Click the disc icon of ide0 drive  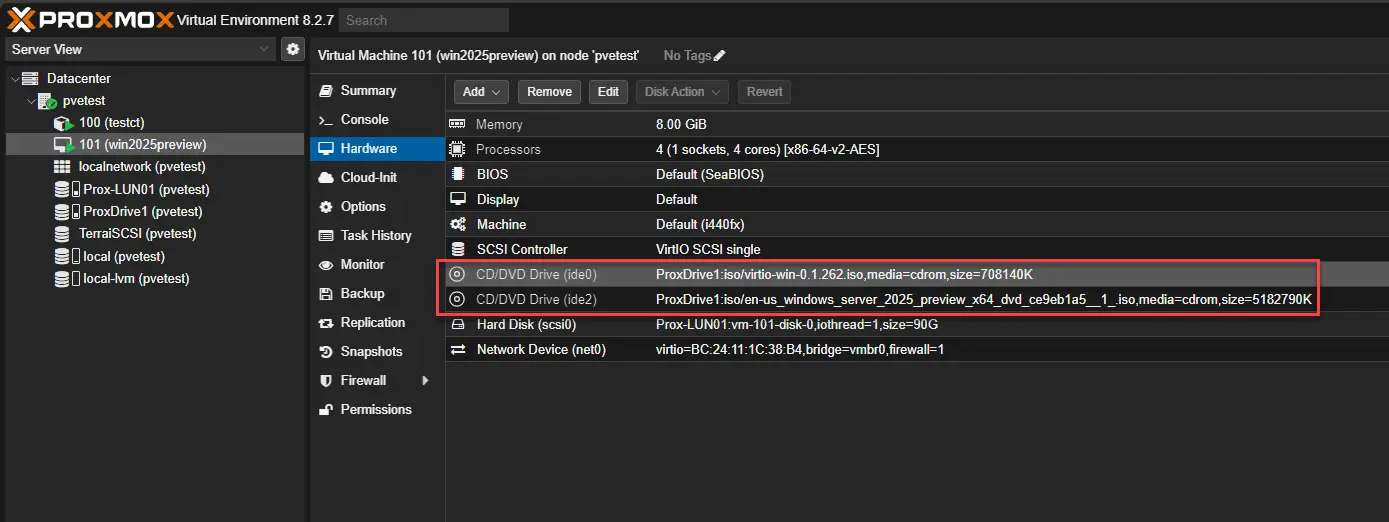[x=457, y=274]
